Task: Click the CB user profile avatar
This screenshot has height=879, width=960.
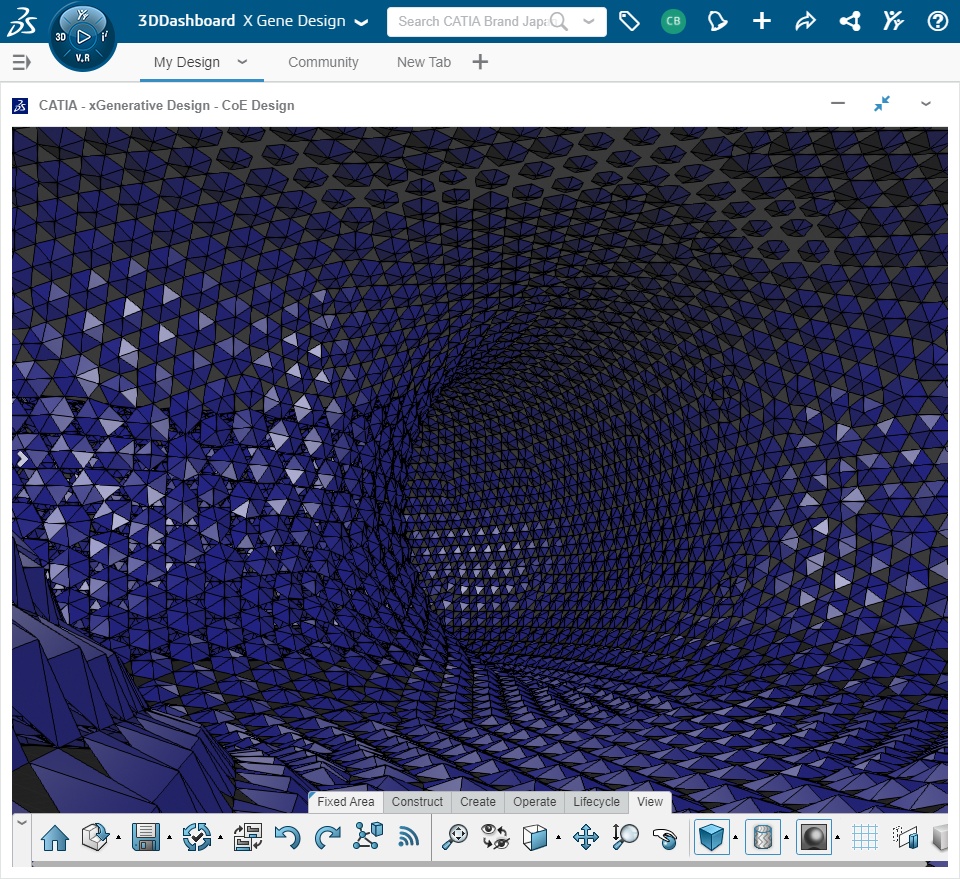Action: [674, 21]
